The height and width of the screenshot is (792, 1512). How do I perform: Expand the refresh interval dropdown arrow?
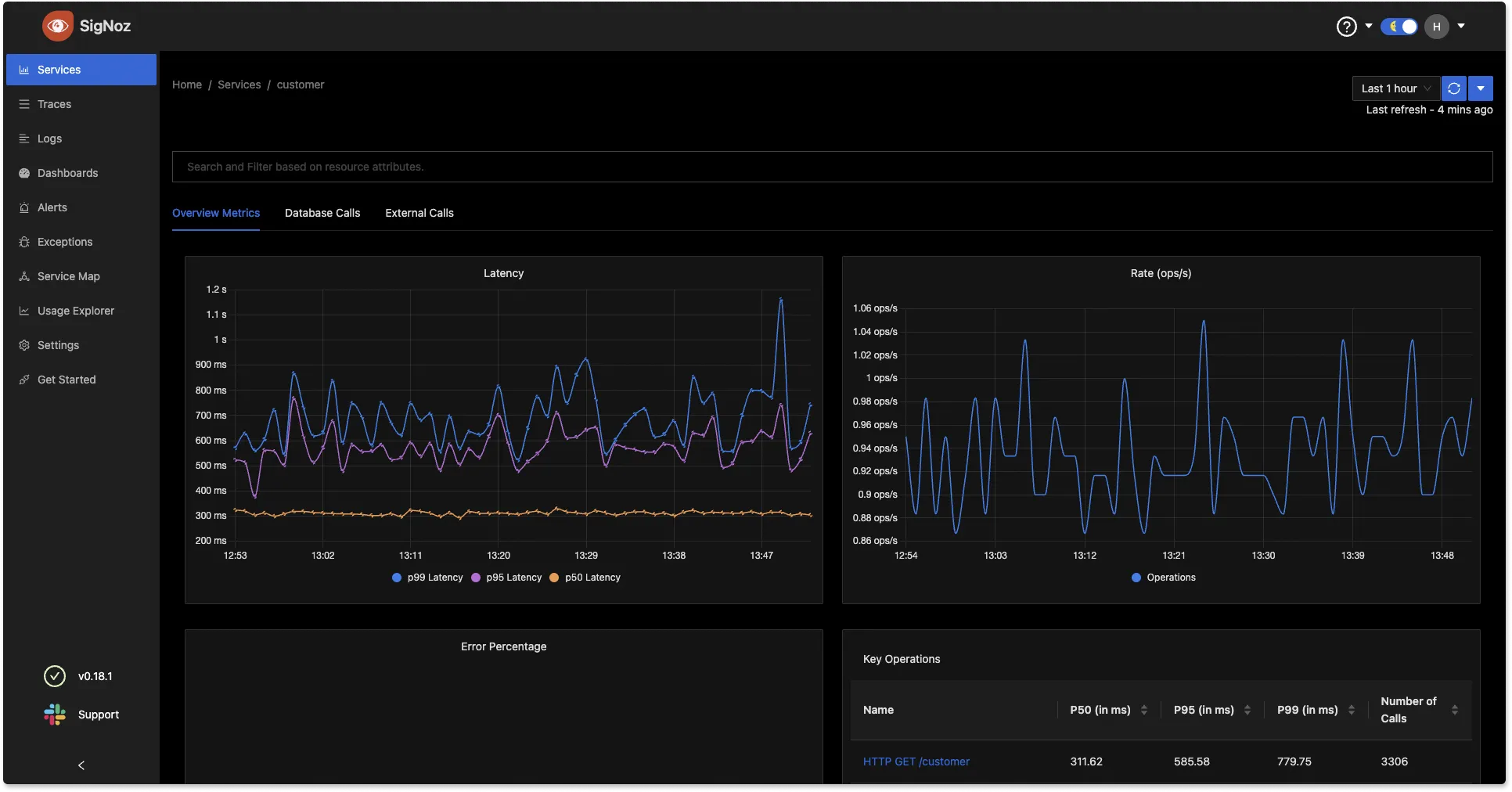point(1481,88)
